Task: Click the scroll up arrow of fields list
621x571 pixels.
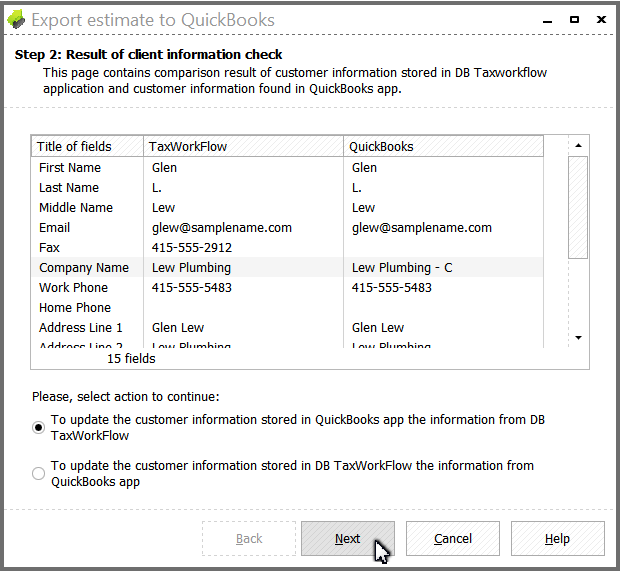Action: coord(578,145)
